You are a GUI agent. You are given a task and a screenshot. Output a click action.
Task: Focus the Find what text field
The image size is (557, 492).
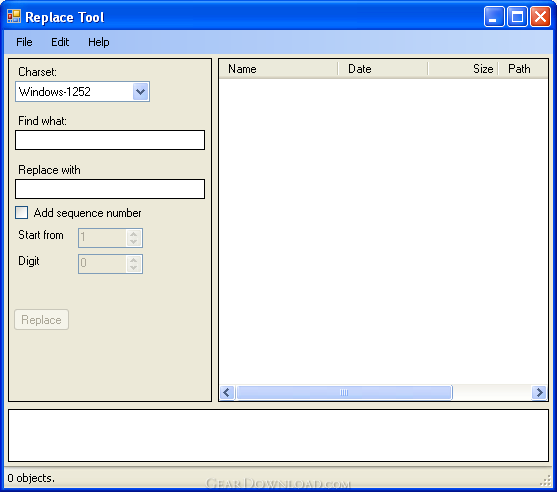[x=110, y=140]
